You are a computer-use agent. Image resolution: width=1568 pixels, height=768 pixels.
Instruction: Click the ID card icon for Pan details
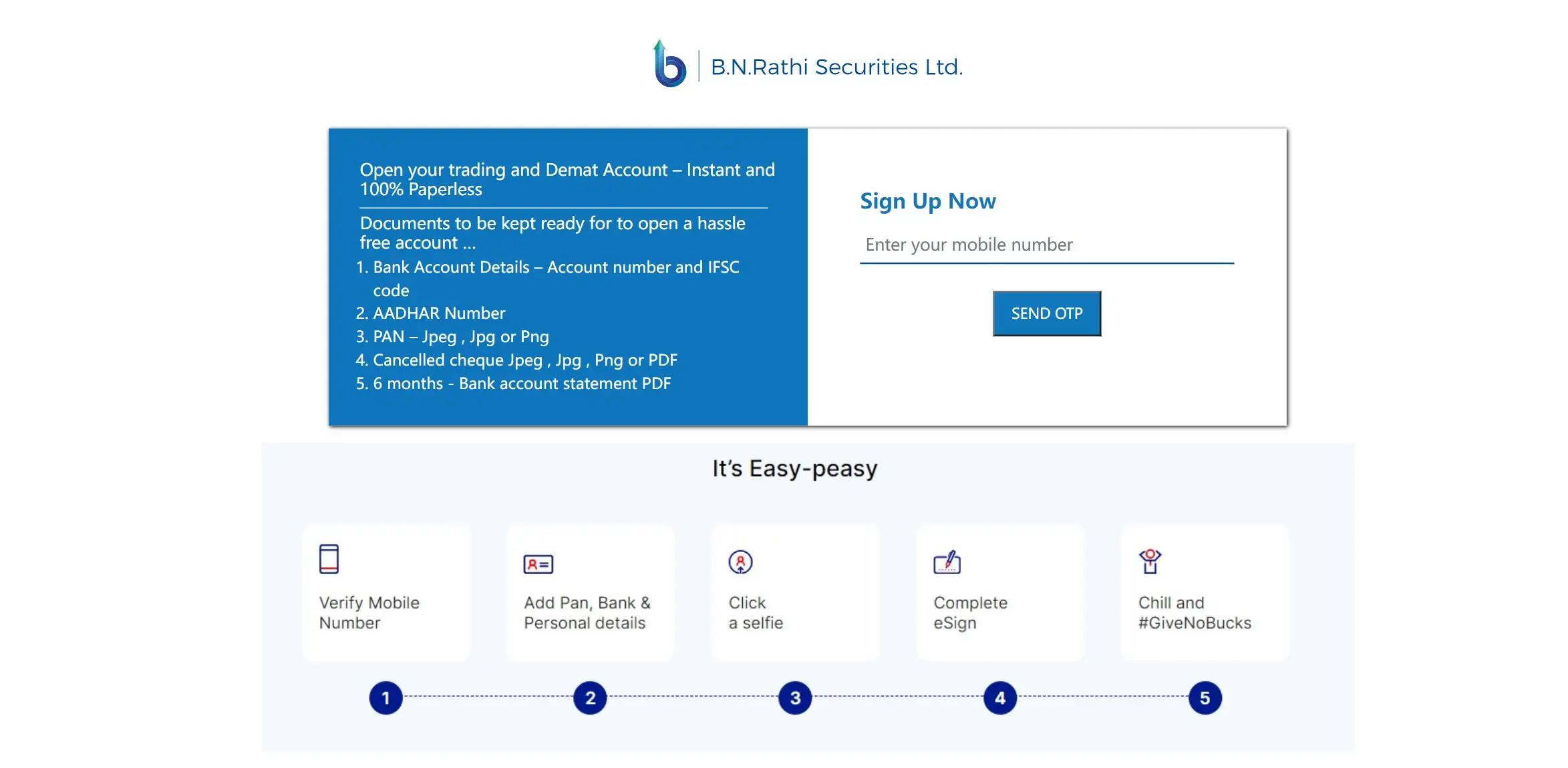pyautogui.click(x=538, y=565)
